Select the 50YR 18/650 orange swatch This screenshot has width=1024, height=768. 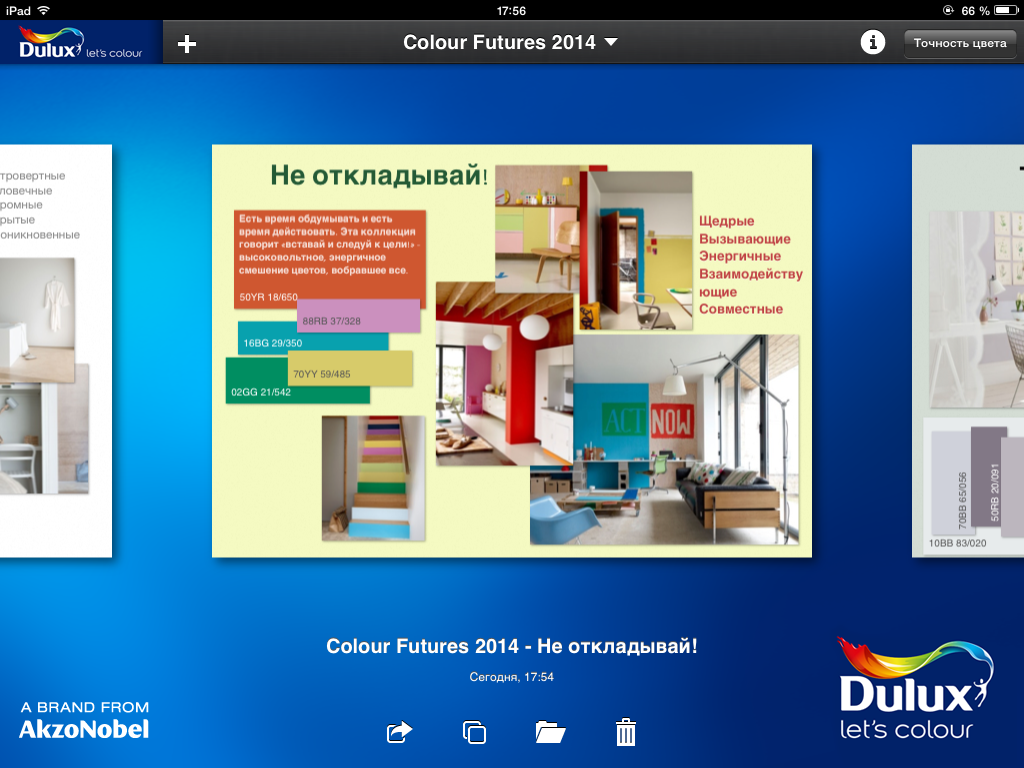265,297
